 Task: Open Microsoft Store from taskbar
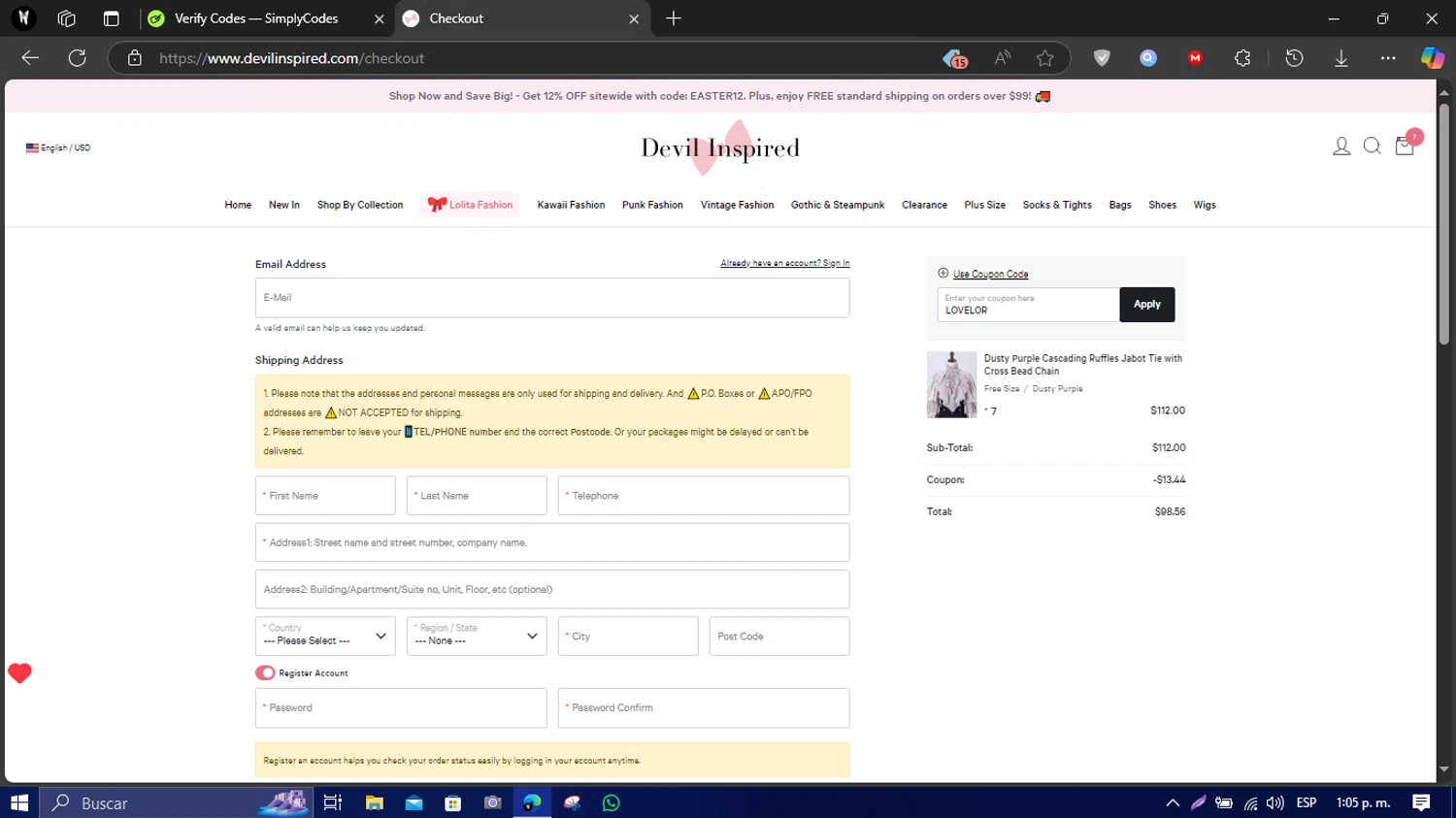click(453, 802)
